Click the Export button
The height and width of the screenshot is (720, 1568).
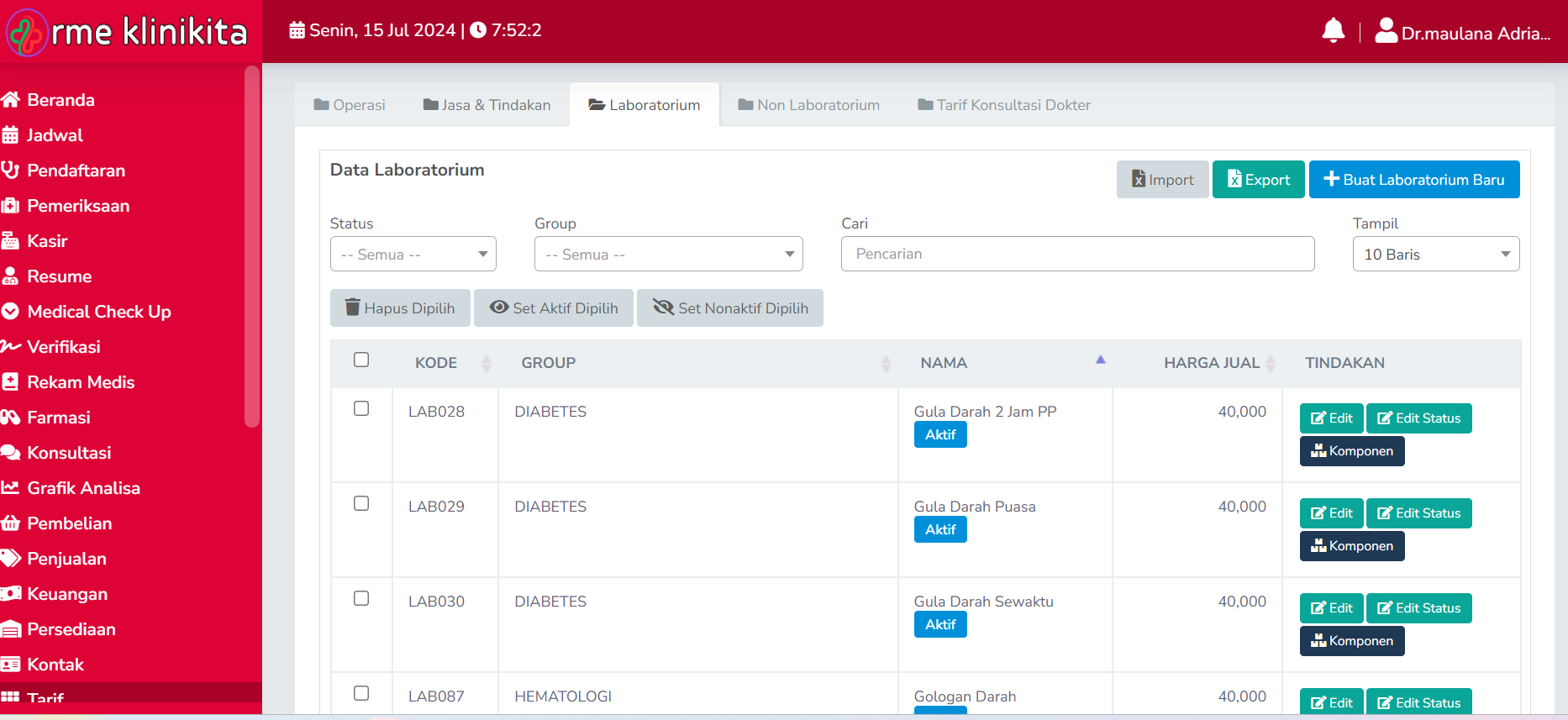(x=1258, y=180)
